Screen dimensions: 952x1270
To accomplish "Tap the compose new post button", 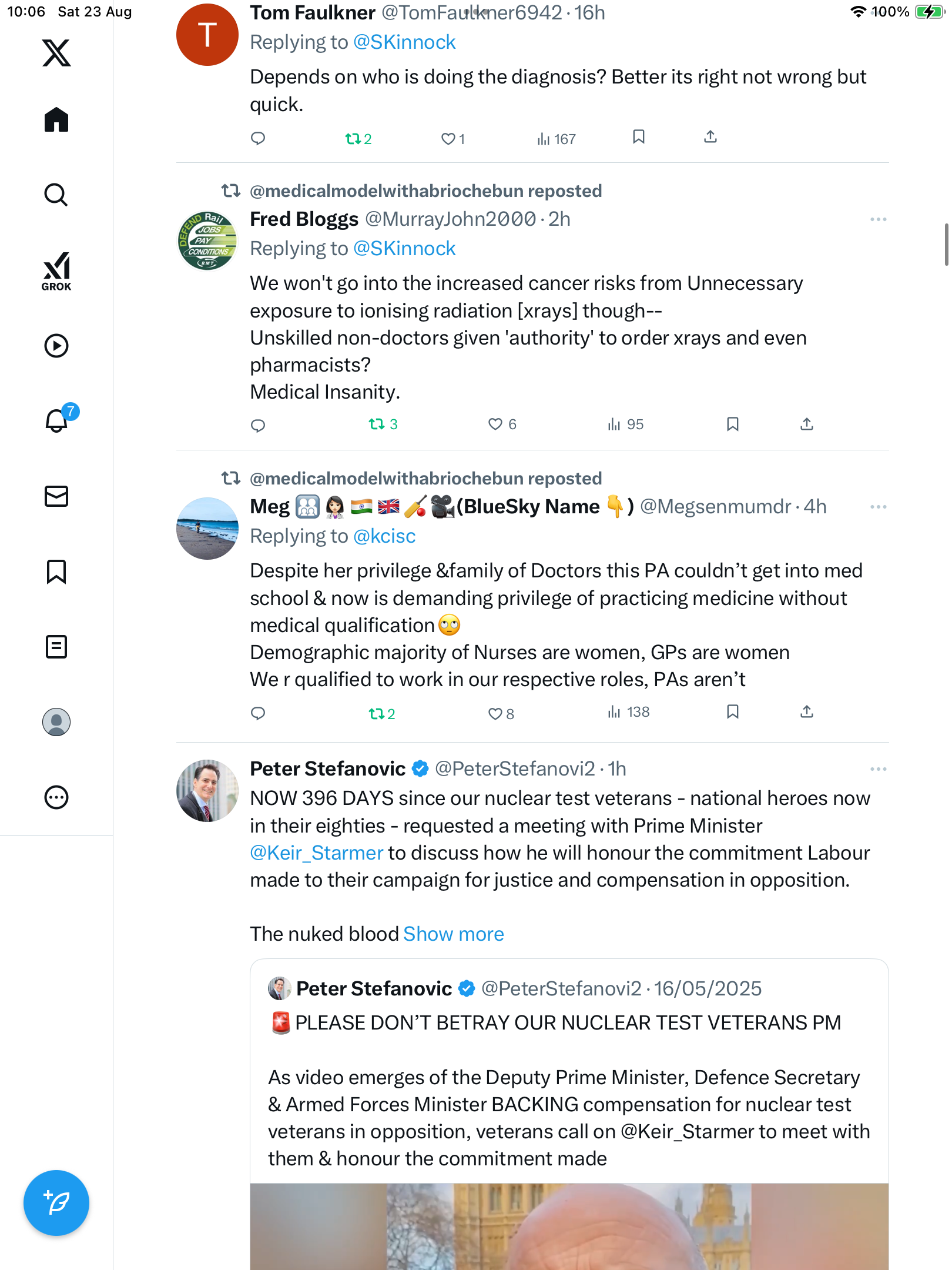I will [56, 1203].
